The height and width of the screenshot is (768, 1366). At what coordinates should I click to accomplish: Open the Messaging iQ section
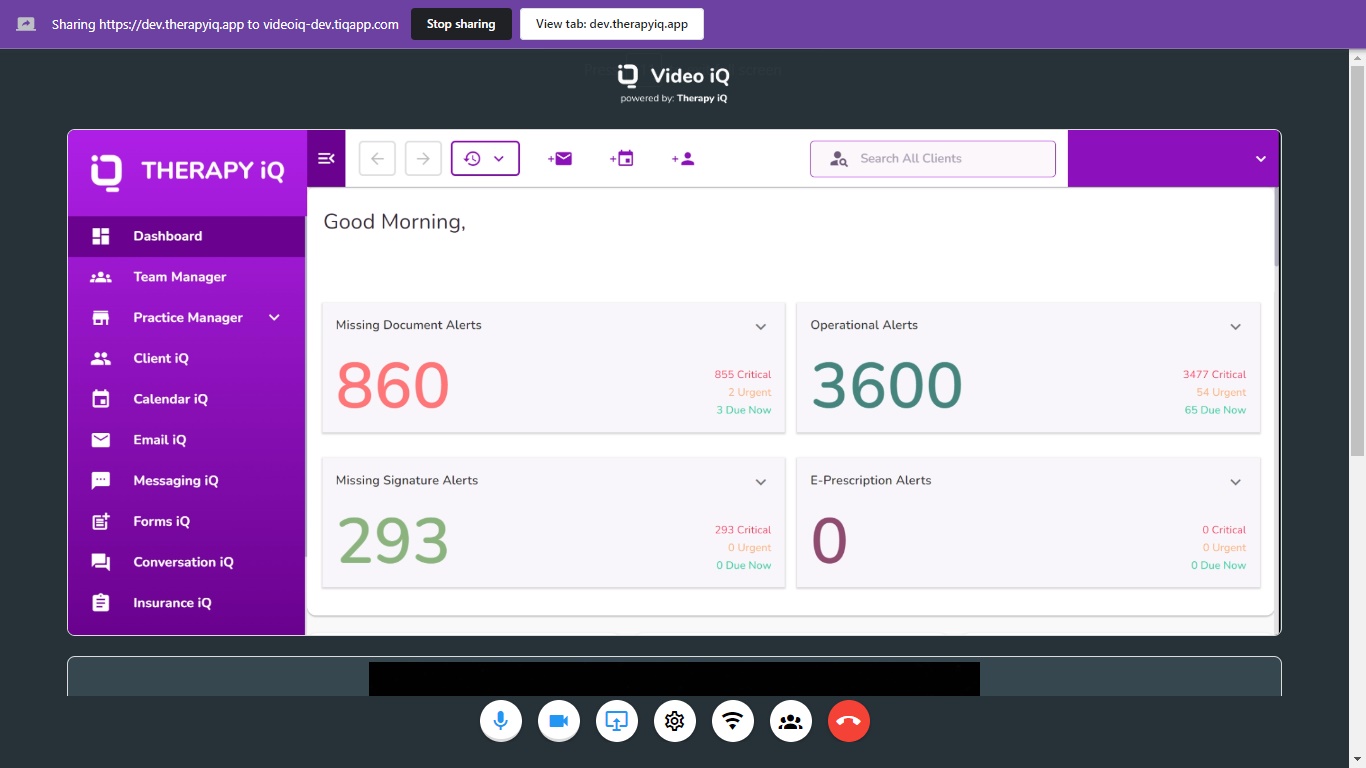coord(174,480)
